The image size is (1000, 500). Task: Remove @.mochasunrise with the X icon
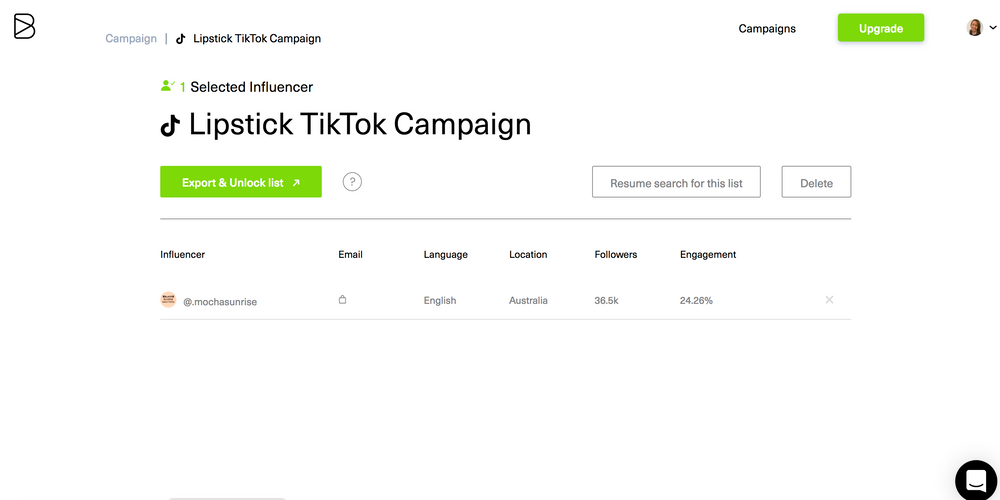[x=829, y=300]
